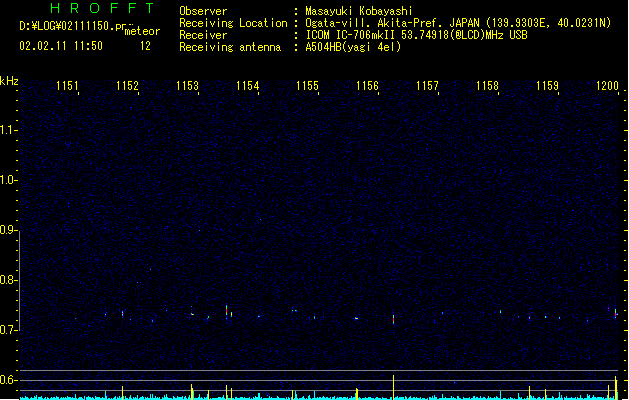Click the gray frequency range bracket on left axis
Screen dimensions: 629x400
coord(19,280)
